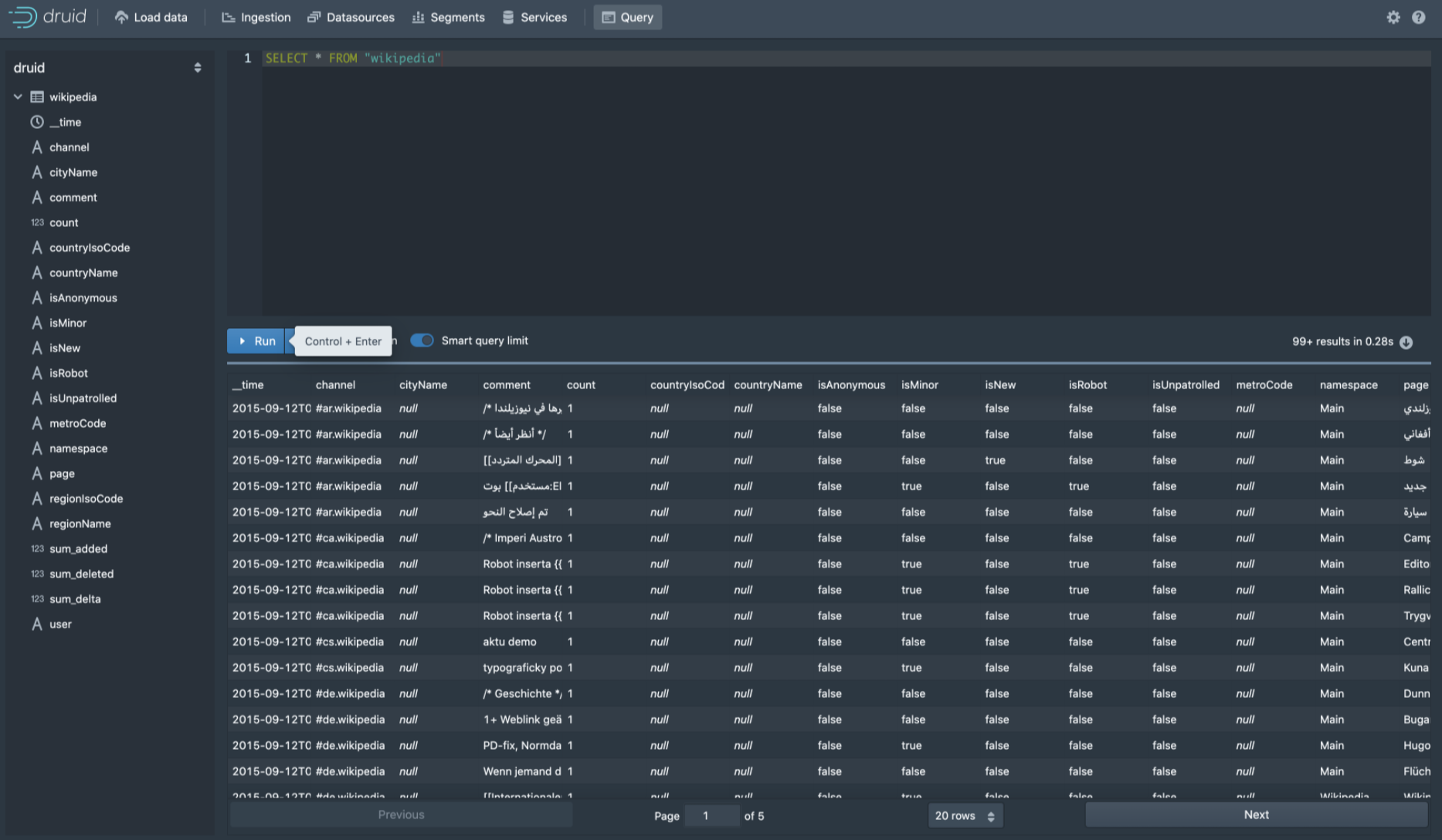Click the wikipedia table icon
1442x840 pixels.
[x=37, y=97]
